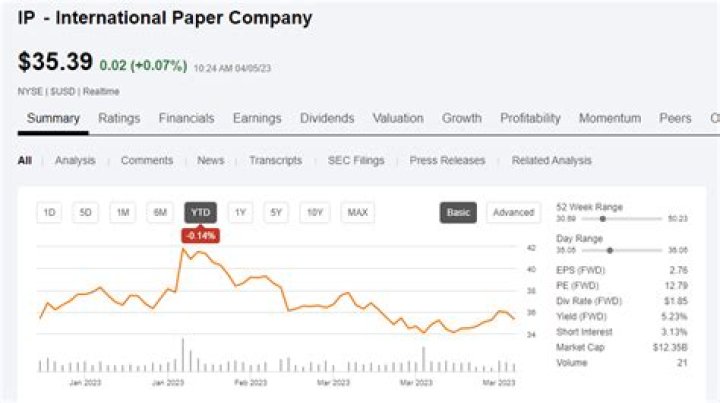The image size is (720, 403).
Task: Switch to the Financials tab
Action: [x=186, y=118]
